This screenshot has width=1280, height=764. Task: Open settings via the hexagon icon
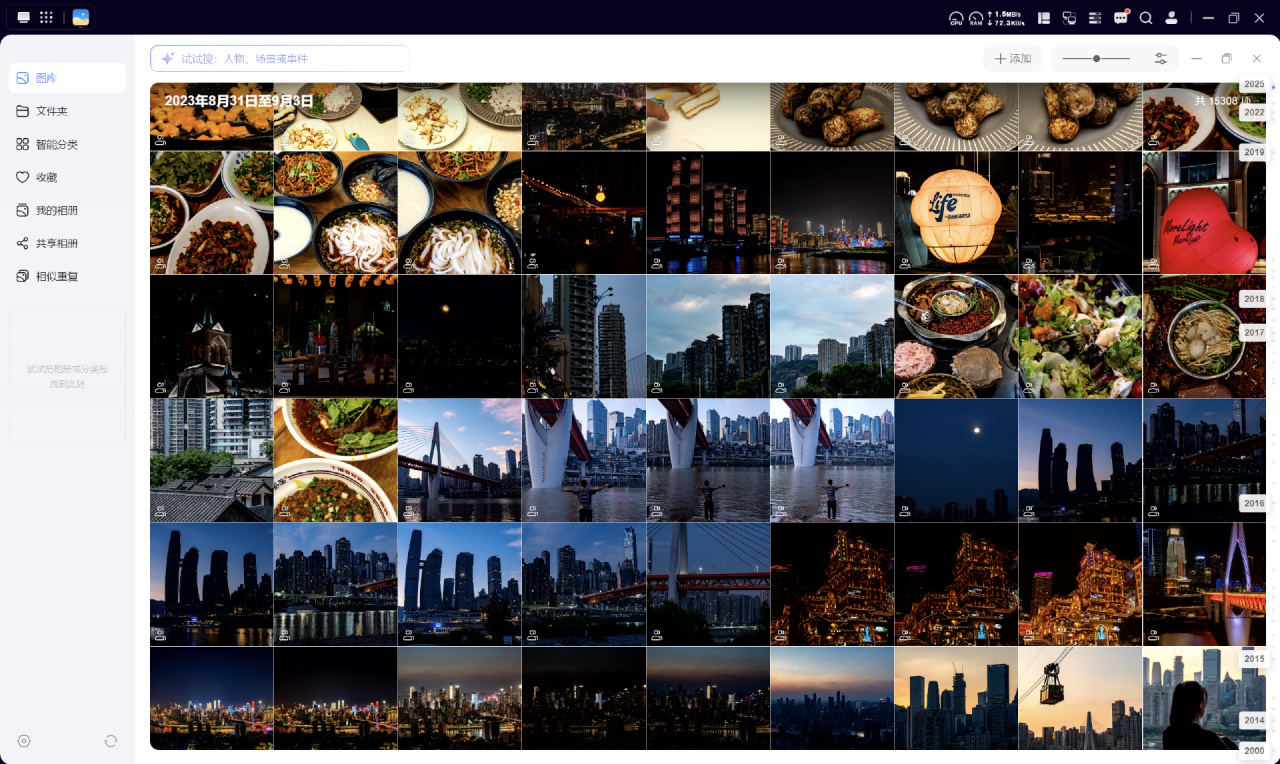(24, 741)
